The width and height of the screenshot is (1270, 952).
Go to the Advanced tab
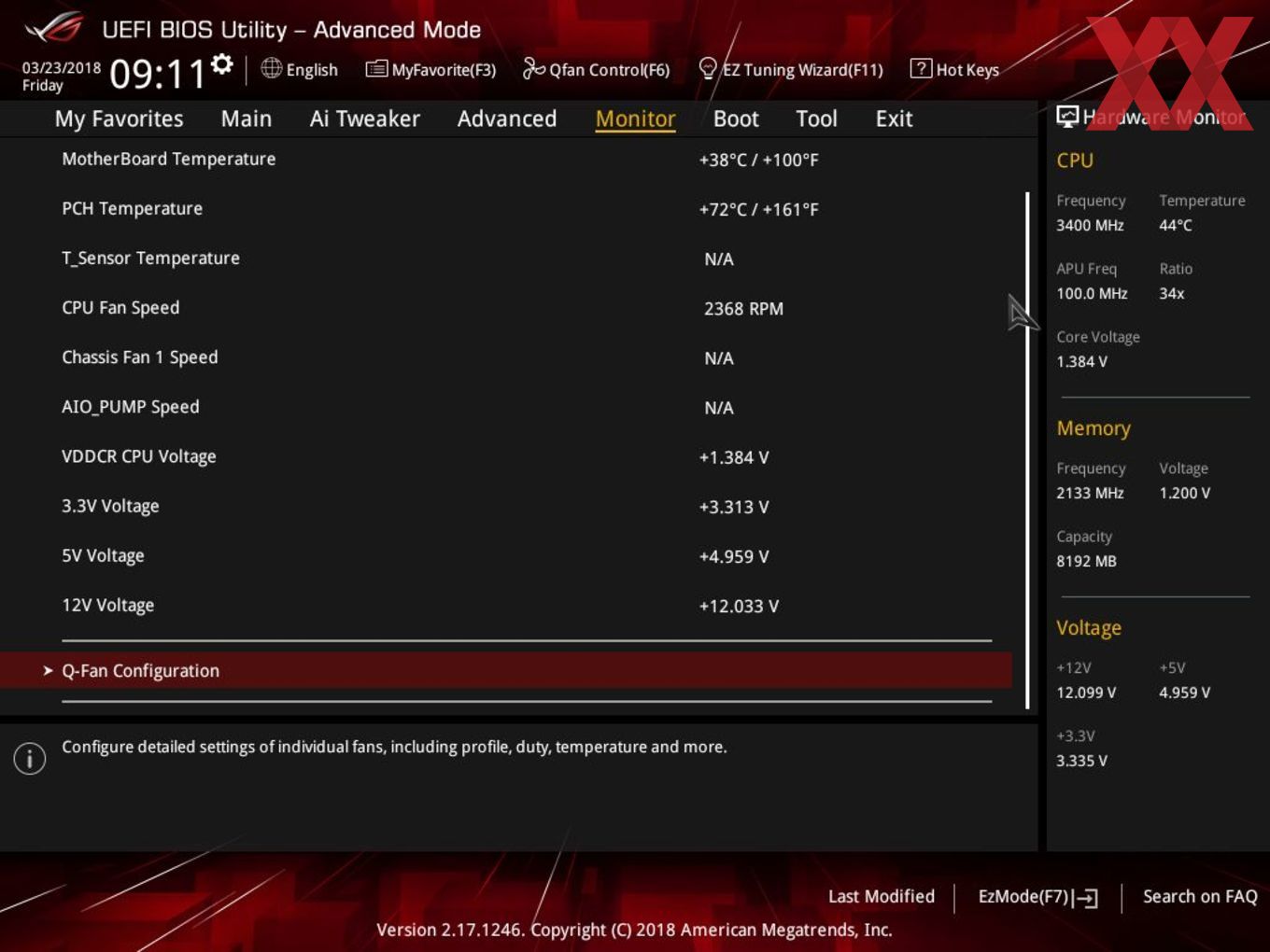pos(507,119)
